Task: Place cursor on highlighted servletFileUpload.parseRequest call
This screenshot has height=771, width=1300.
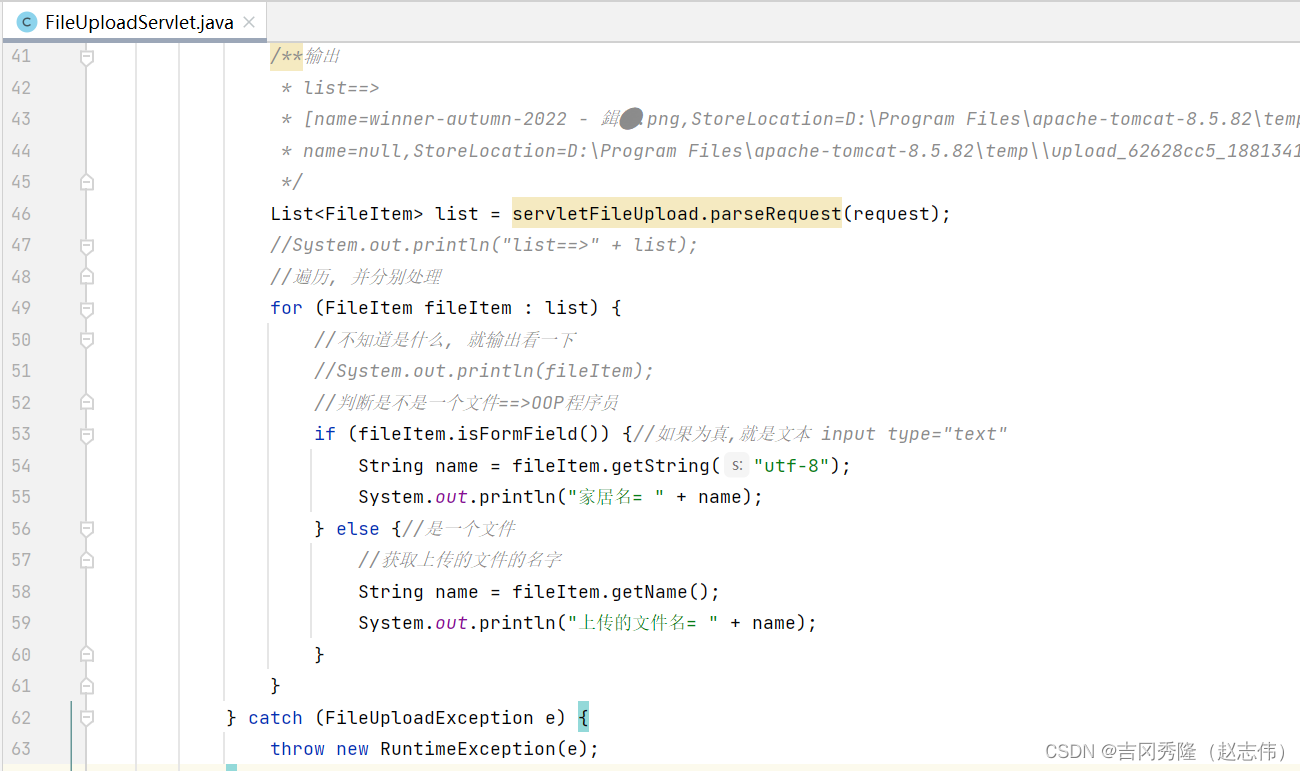Action: pos(677,214)
